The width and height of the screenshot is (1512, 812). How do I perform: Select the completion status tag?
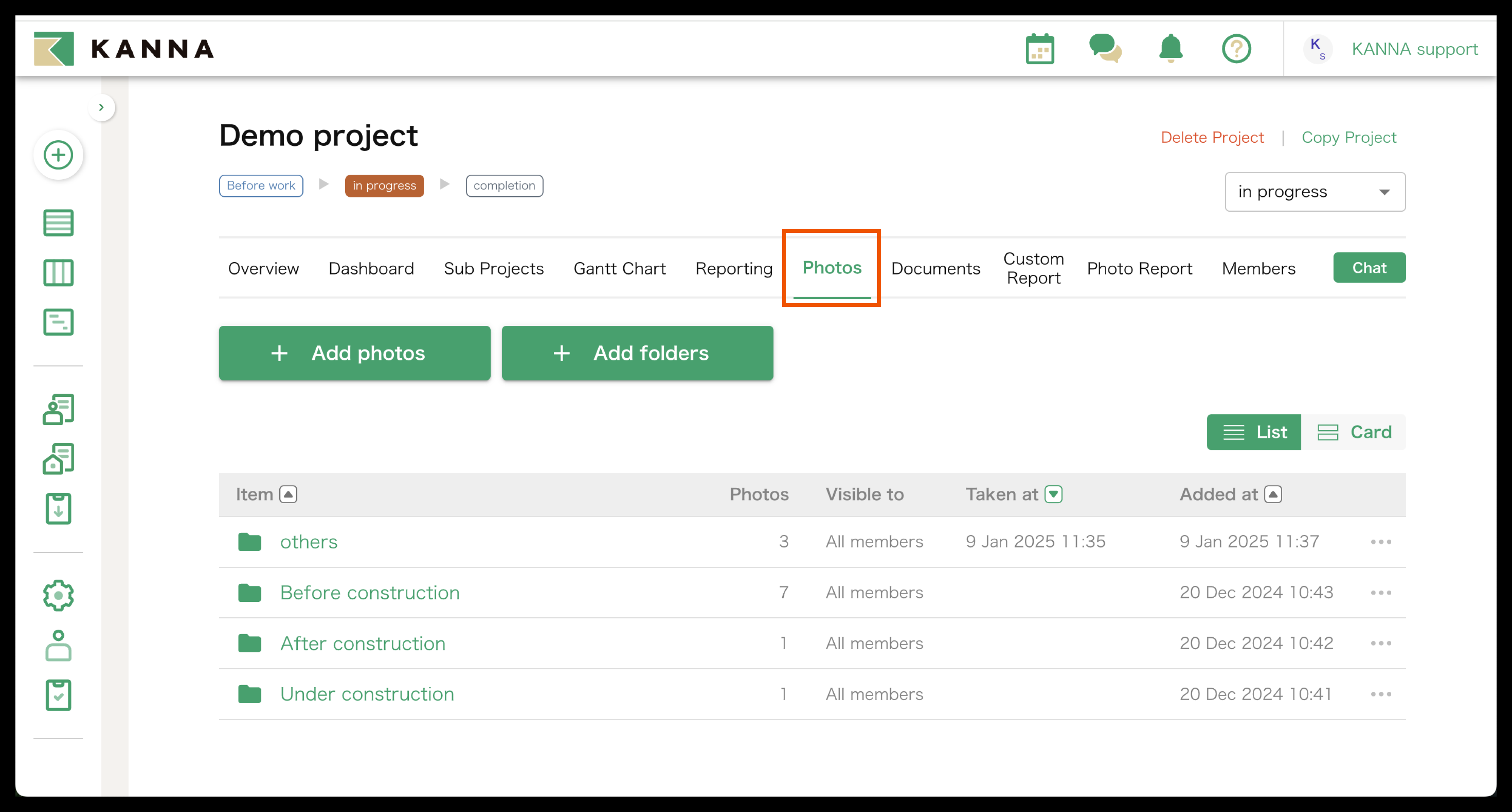[x=504, y=185]
